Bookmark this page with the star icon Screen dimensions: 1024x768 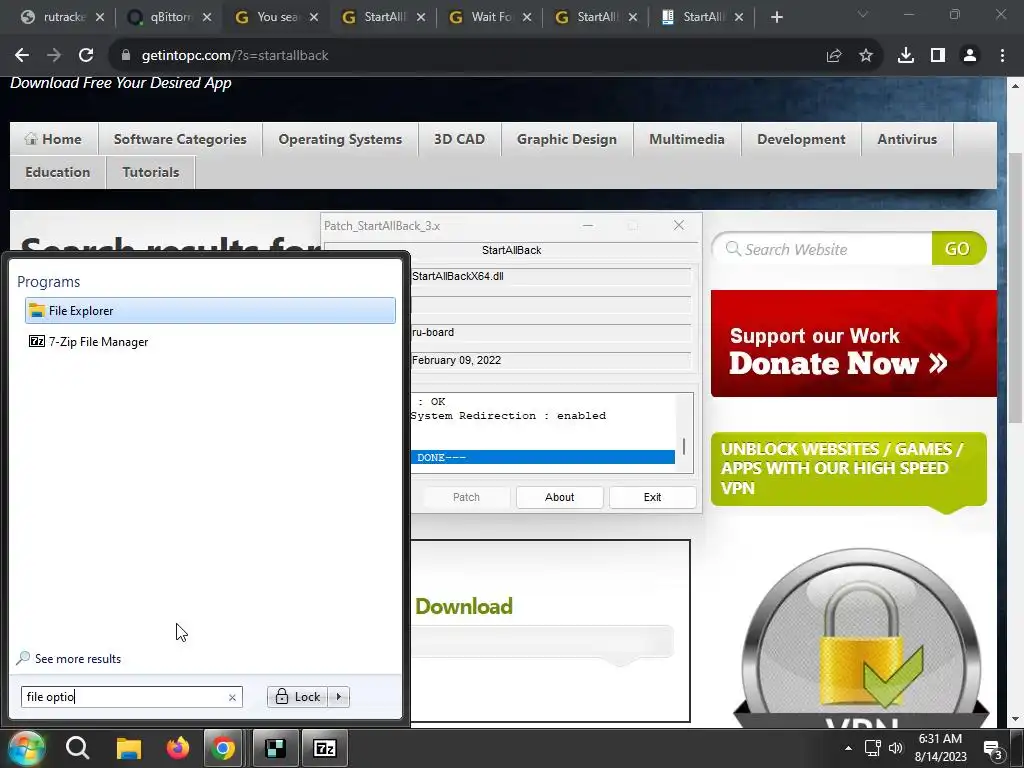[866, 56]
